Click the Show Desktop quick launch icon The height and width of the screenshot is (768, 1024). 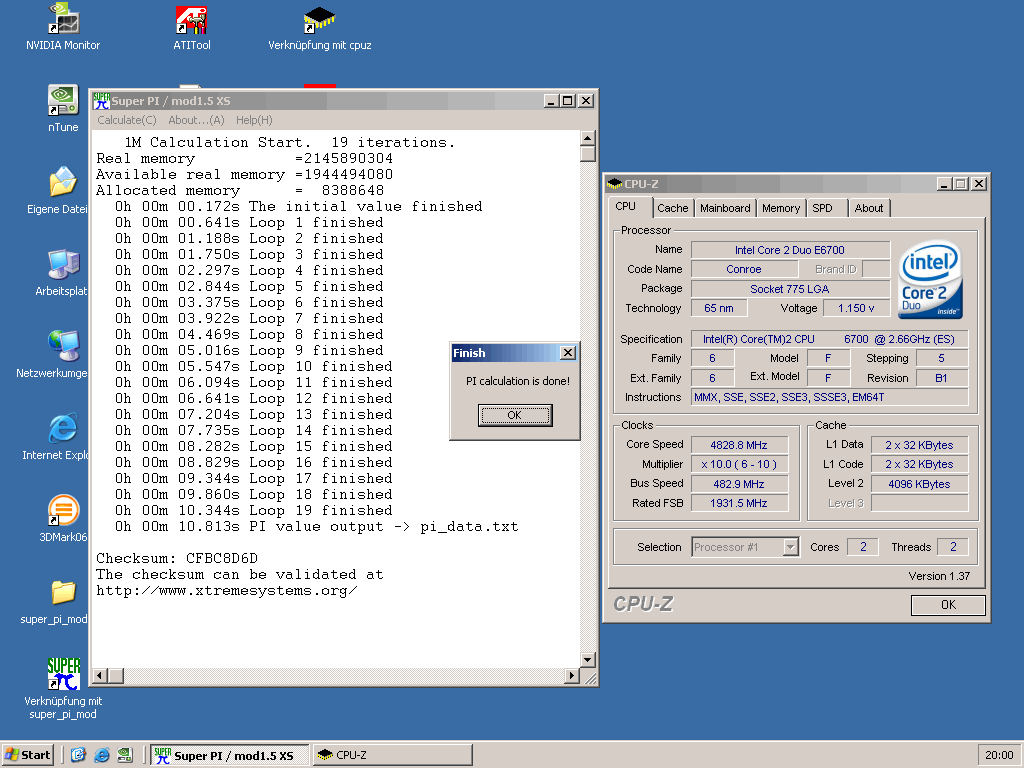[78, 755]
